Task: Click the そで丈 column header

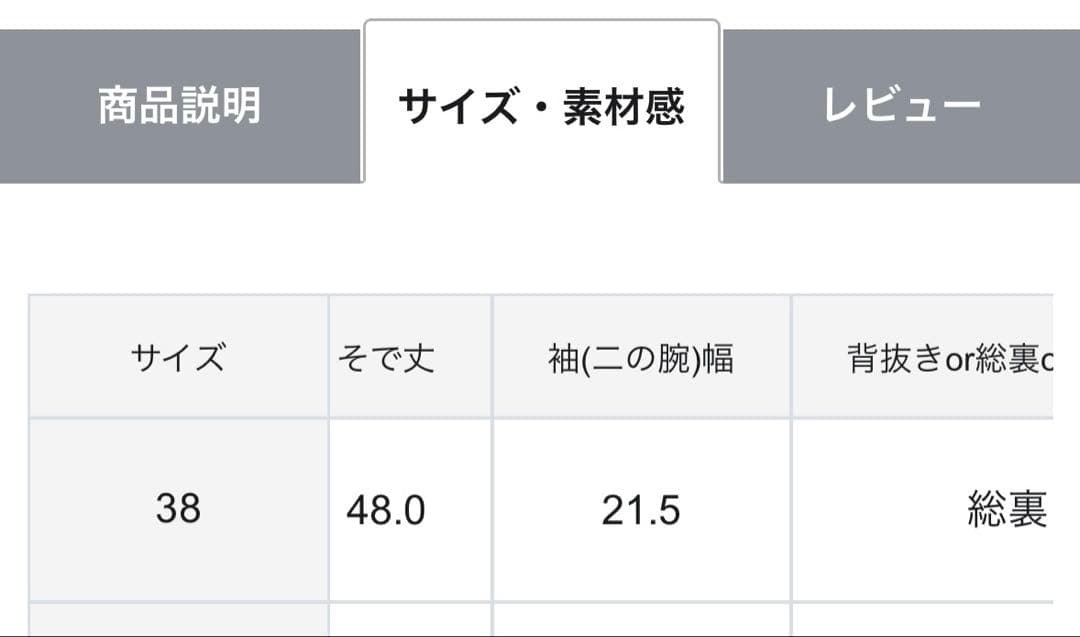Action: (387, 357)
